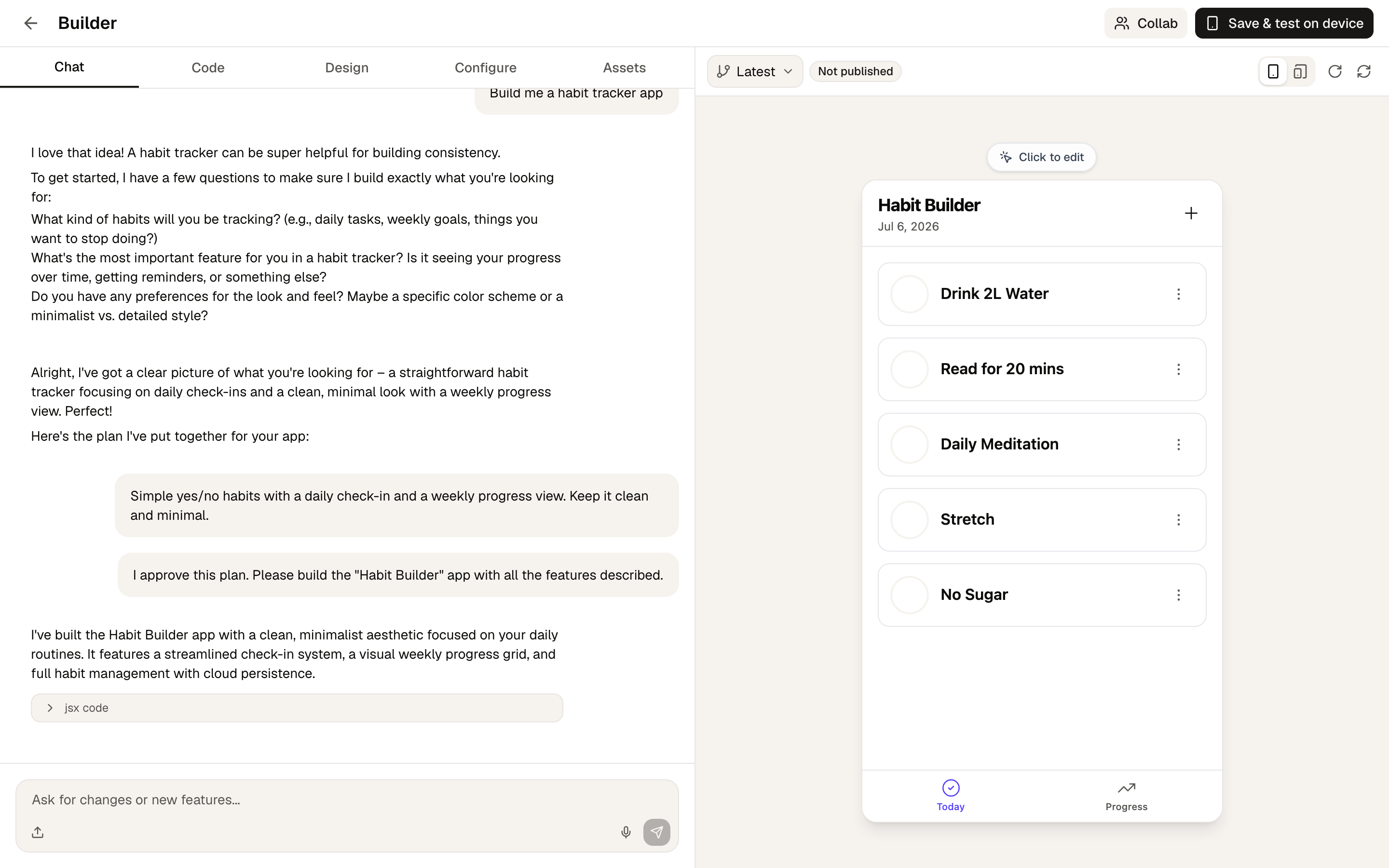
Task: Open the Latest version dropdown
Action: click(755, 71)
